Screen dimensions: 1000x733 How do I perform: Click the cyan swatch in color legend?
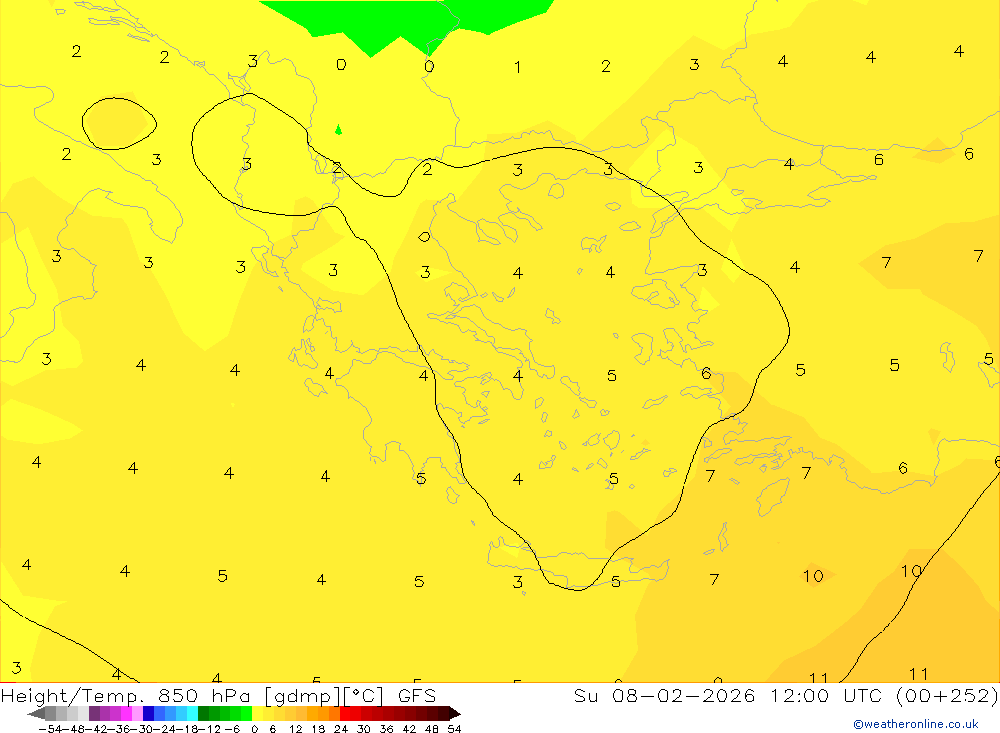192,714
